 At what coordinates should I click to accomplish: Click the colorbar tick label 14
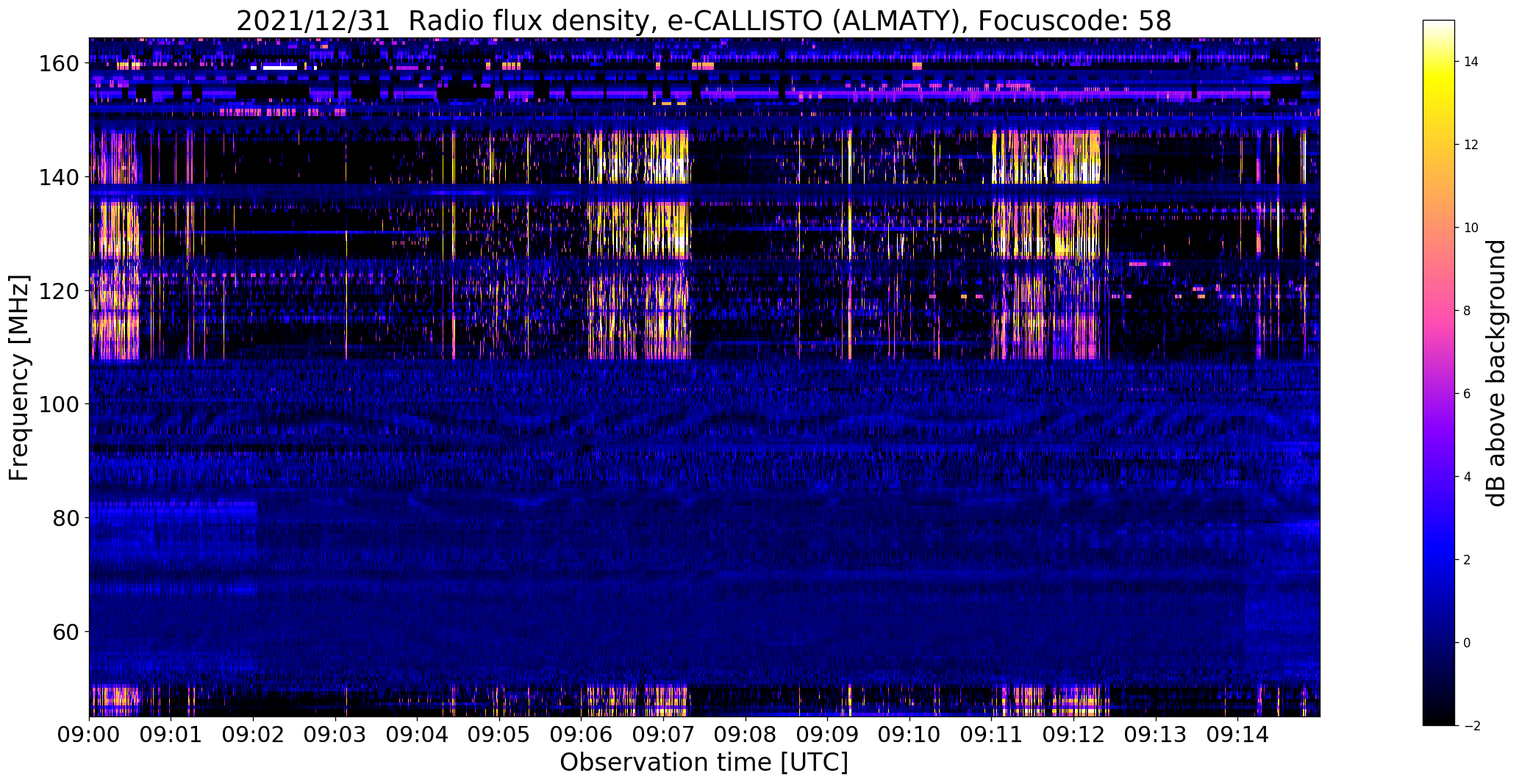point(1471,62)
